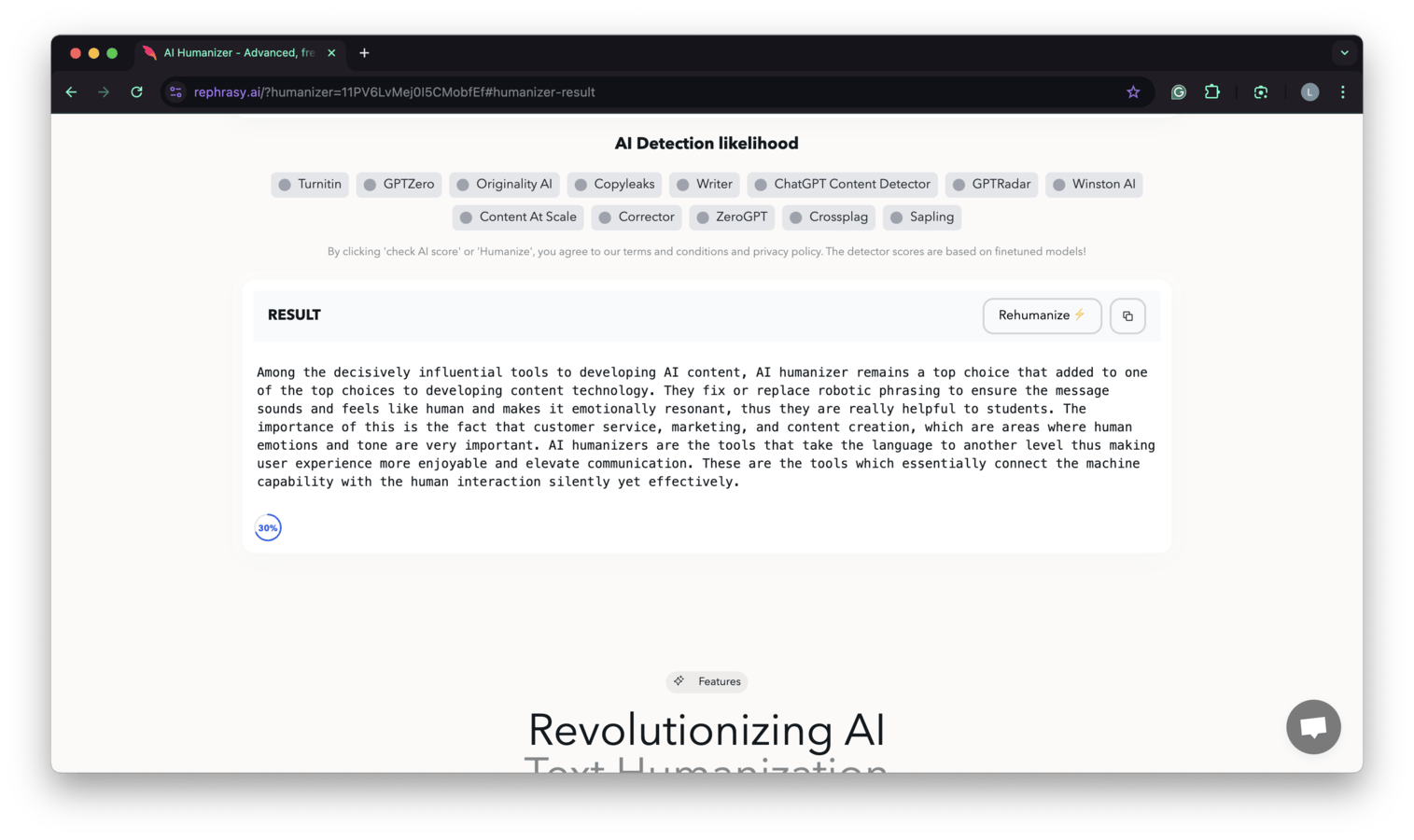Click the humanized result paragraph
This screenshot has width=1414, height=840.
pos(707,427)
